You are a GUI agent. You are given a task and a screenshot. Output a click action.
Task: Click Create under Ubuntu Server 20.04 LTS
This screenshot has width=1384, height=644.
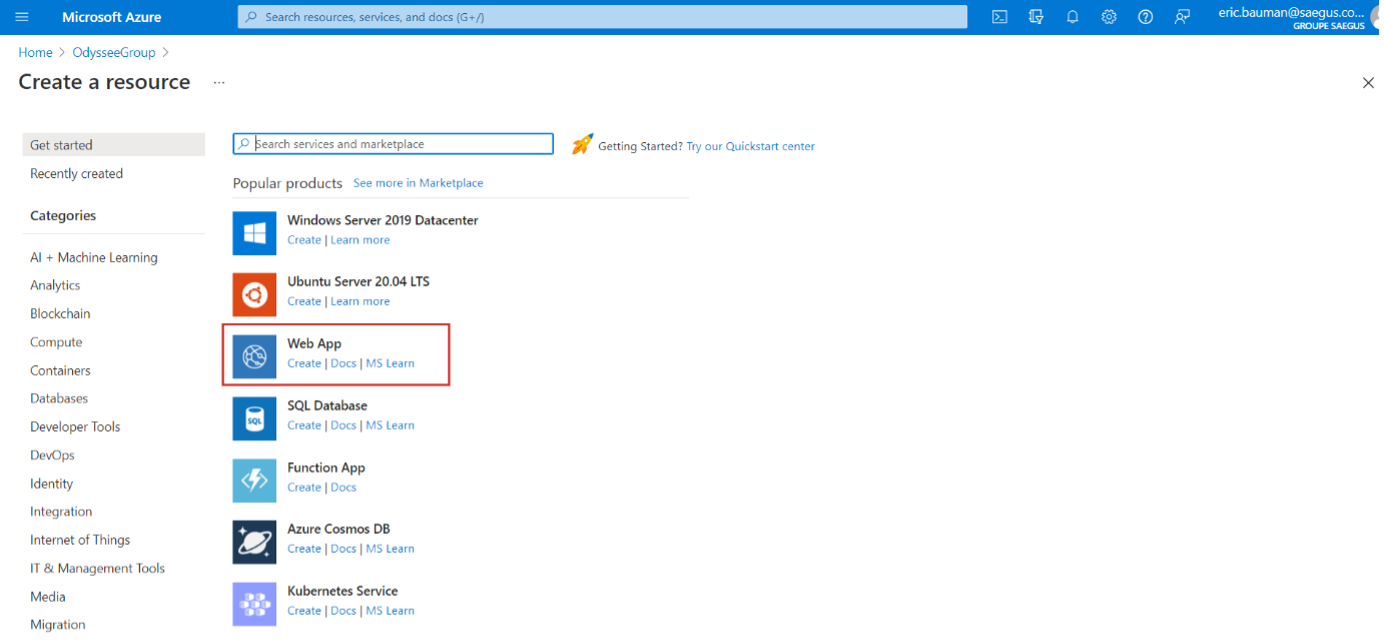pyautogui.click(x=304, y=301)
